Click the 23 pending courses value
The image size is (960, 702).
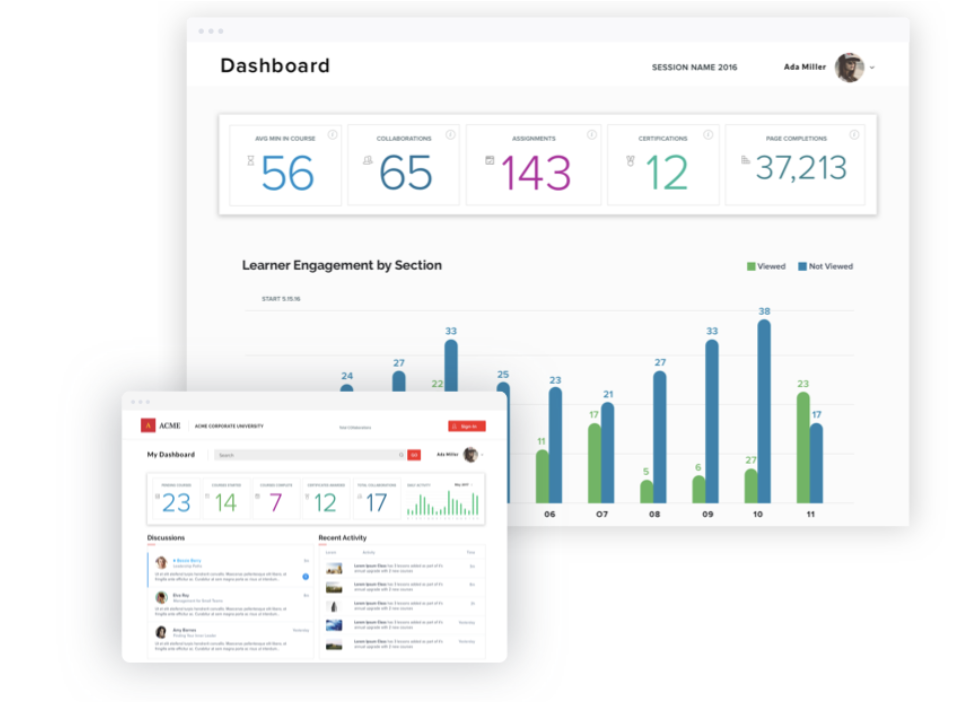pyautogui.click(x=177, y=503)
